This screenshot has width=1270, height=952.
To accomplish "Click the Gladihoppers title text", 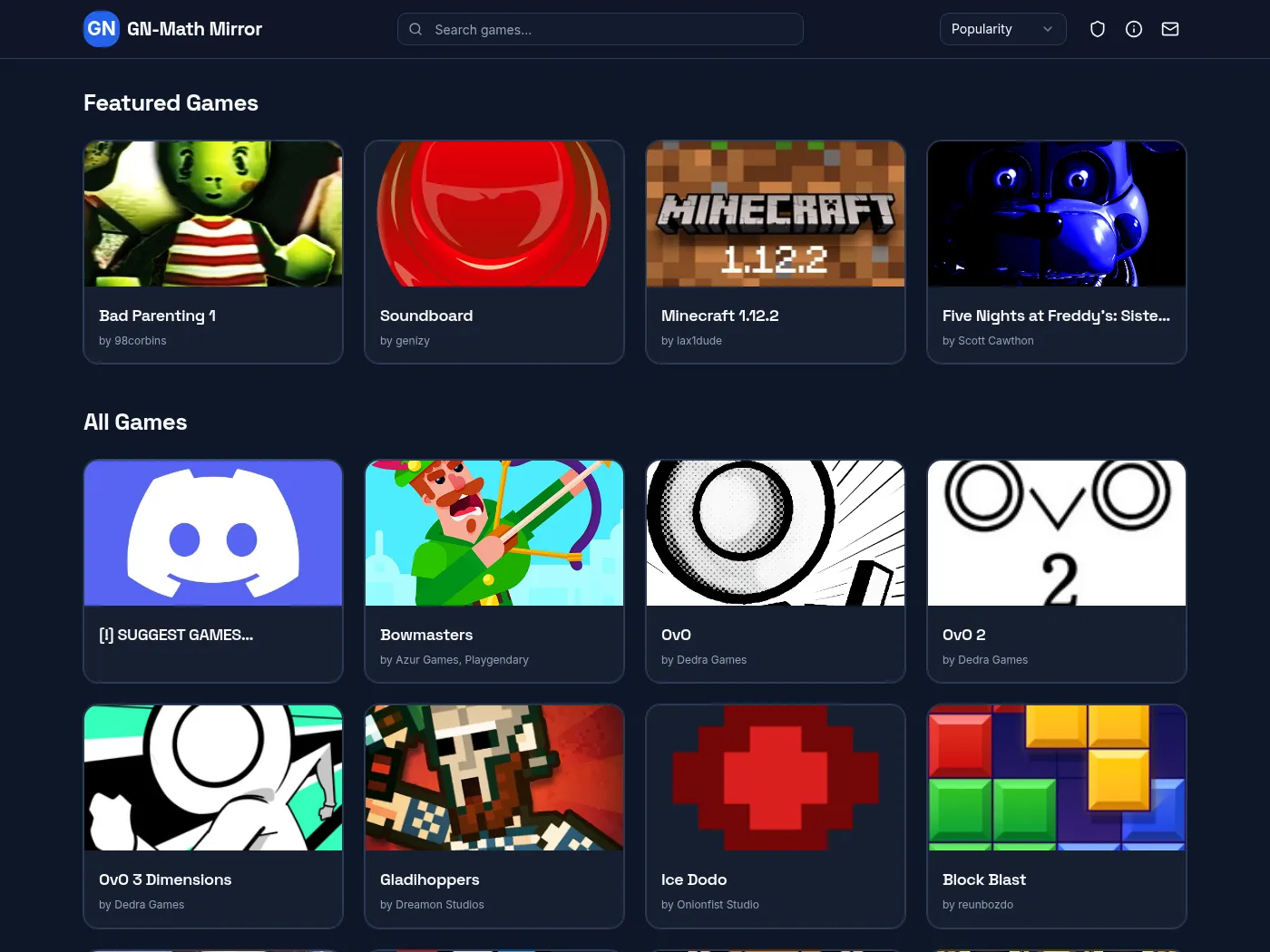I will tap(430, 879).
